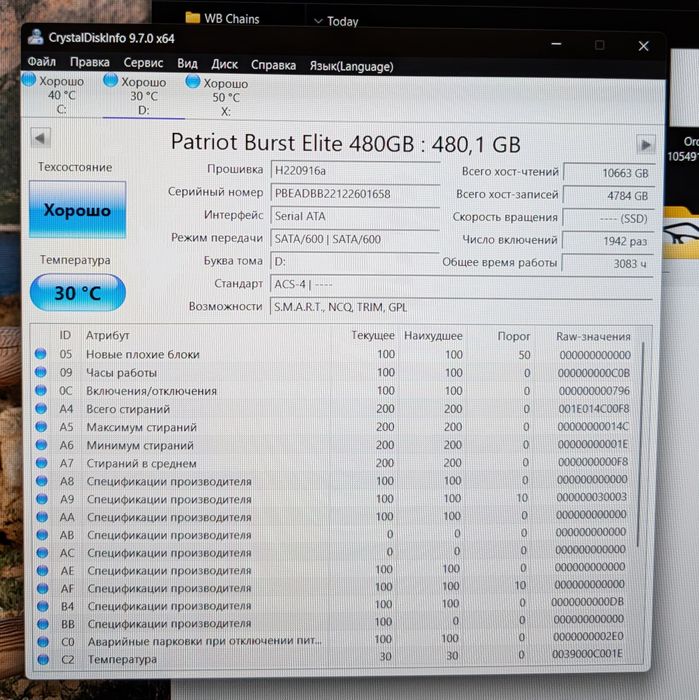
Task: Click the serial number field PBEADBB22122601658
Action: (355, 194)
